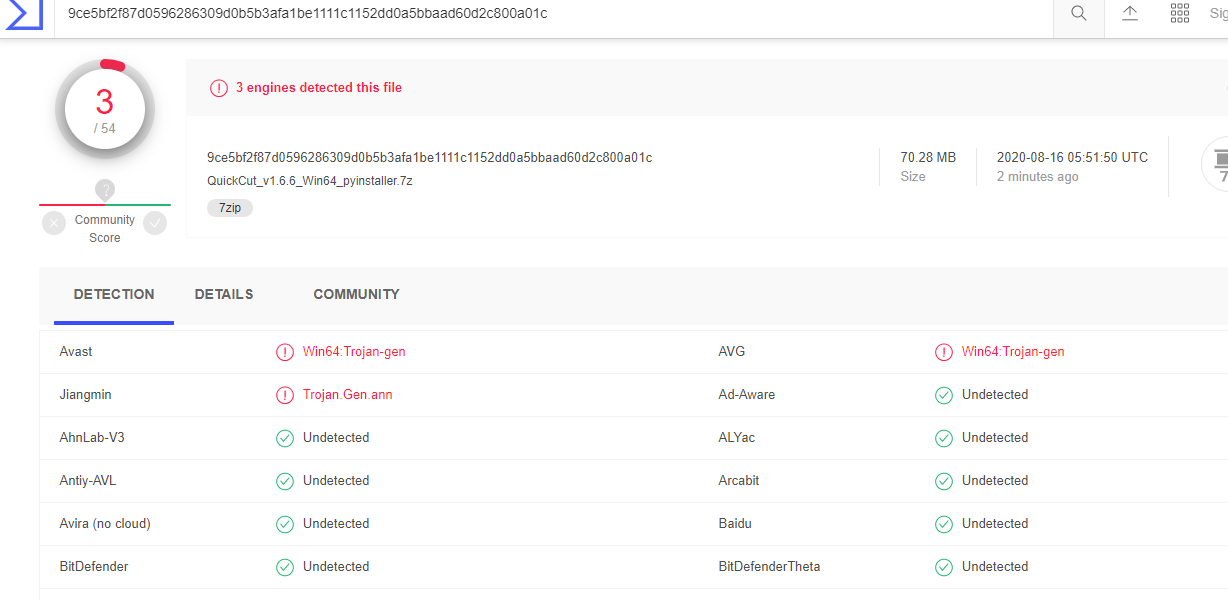The height and width of the screenshot is (600, 1228).
Task: Click the upload file icon
Action: (1130, 14)
